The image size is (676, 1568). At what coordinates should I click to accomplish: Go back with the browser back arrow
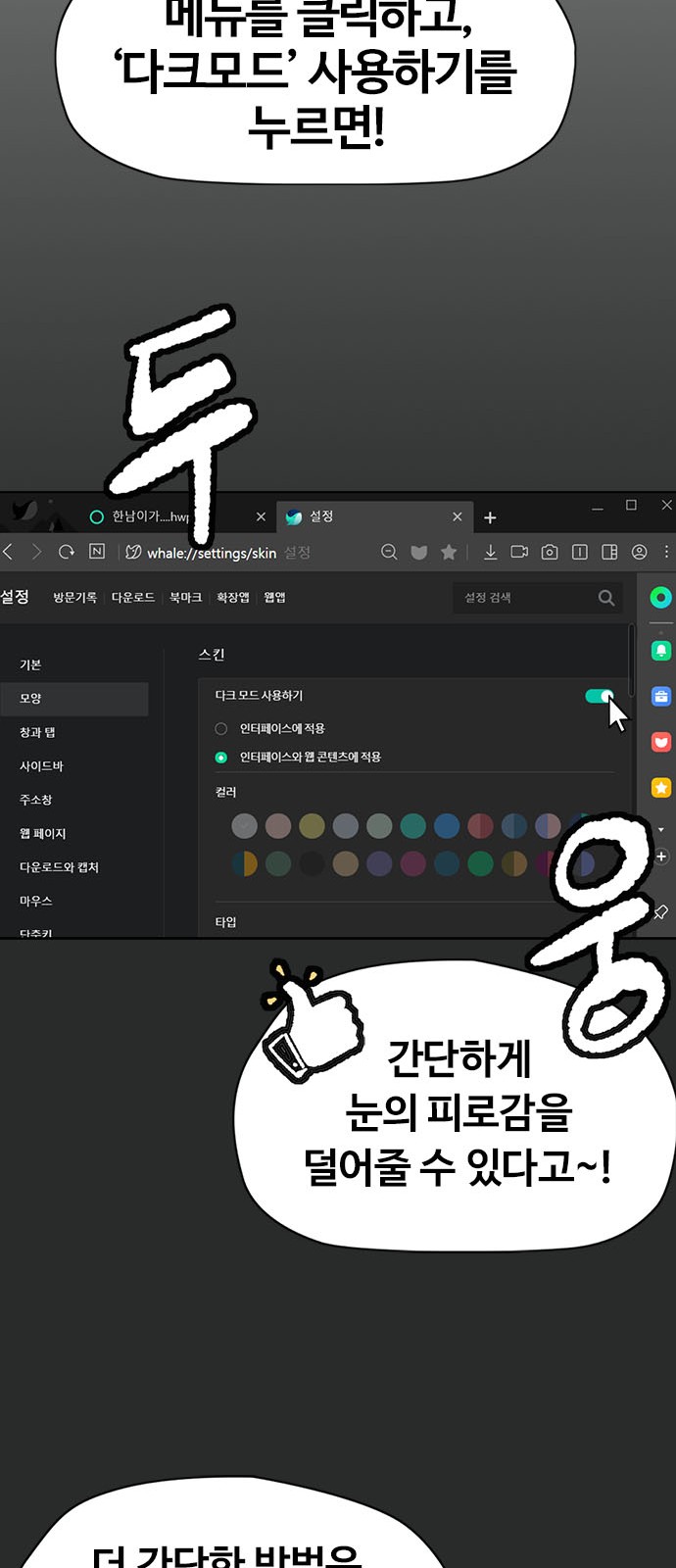8,552
